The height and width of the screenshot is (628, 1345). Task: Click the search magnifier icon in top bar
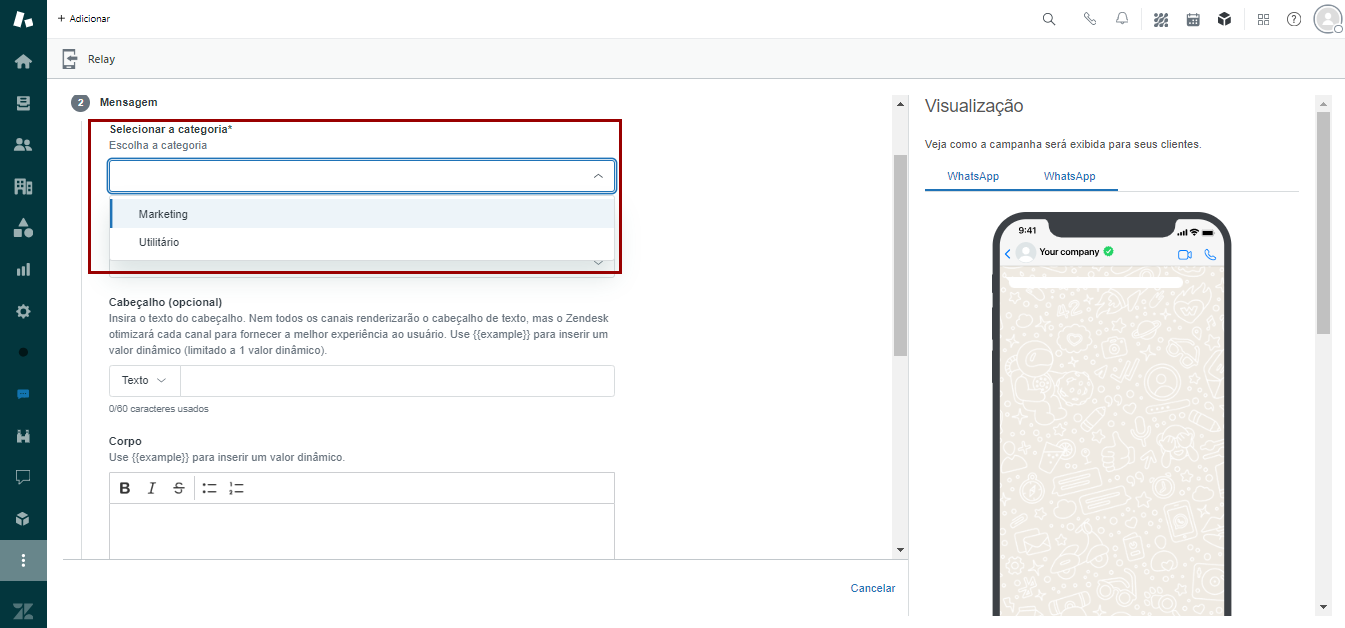(x=1049, y=19)
